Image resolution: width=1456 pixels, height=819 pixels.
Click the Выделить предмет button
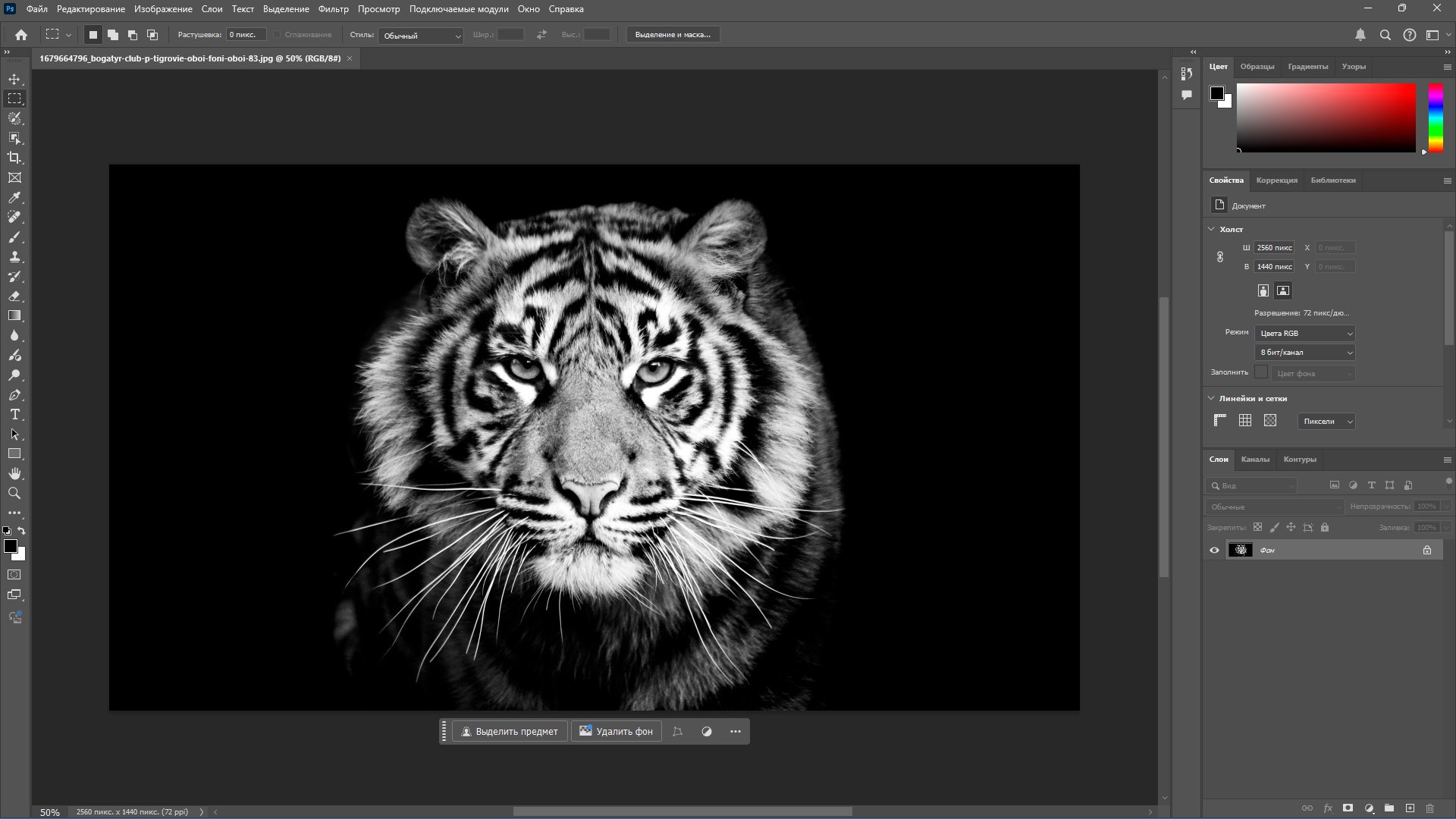click(510, 732)
